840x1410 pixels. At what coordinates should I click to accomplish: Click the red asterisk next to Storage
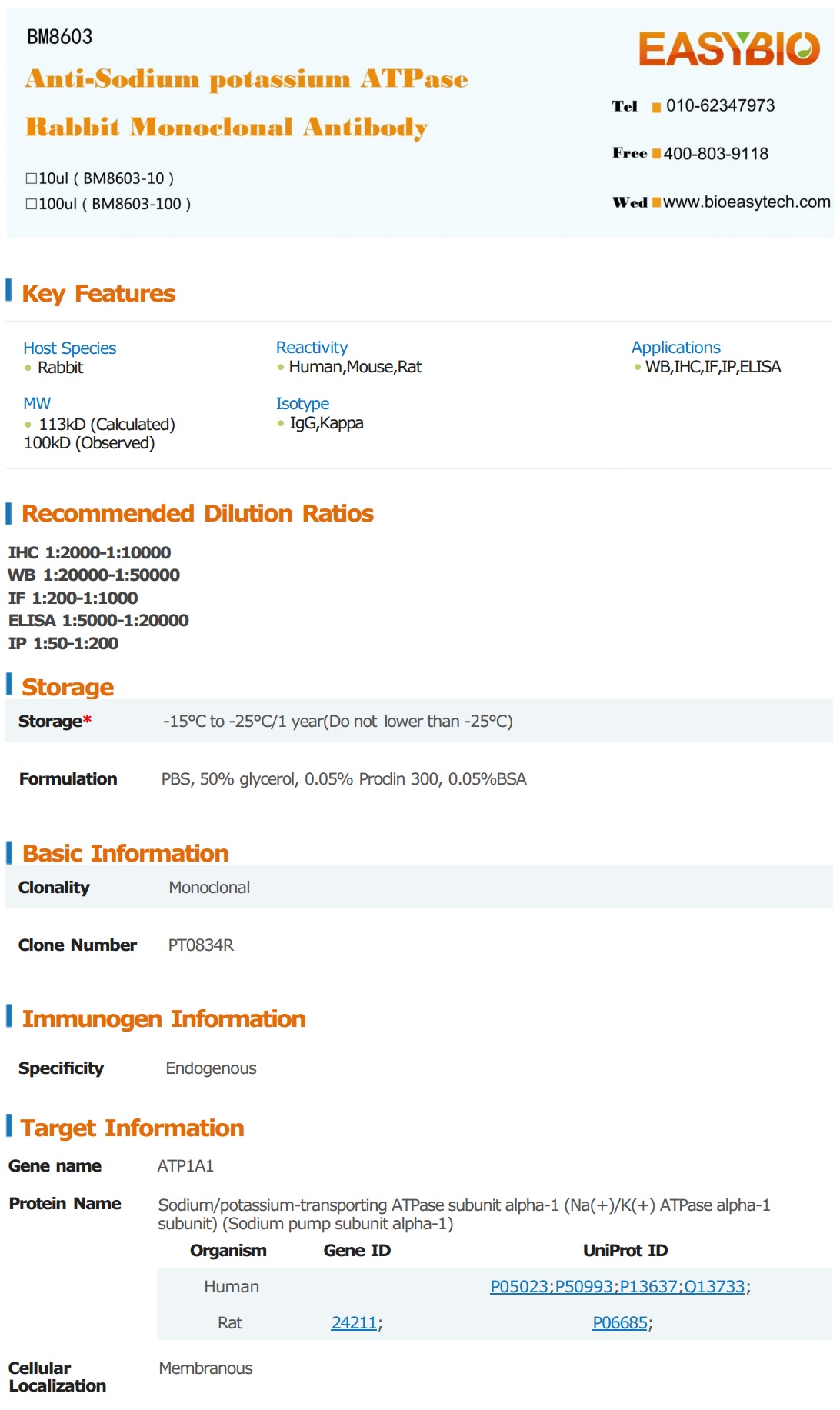tap(88, 720)
